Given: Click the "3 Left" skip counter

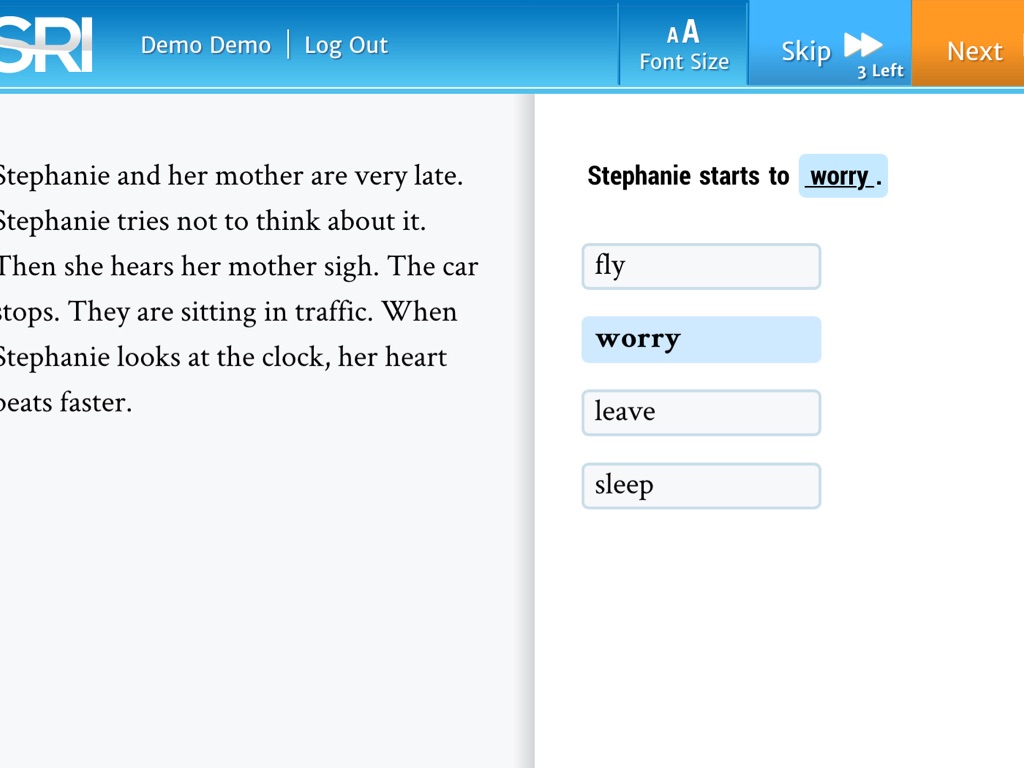Looking at the screenshot, I should tap(880, 71).
